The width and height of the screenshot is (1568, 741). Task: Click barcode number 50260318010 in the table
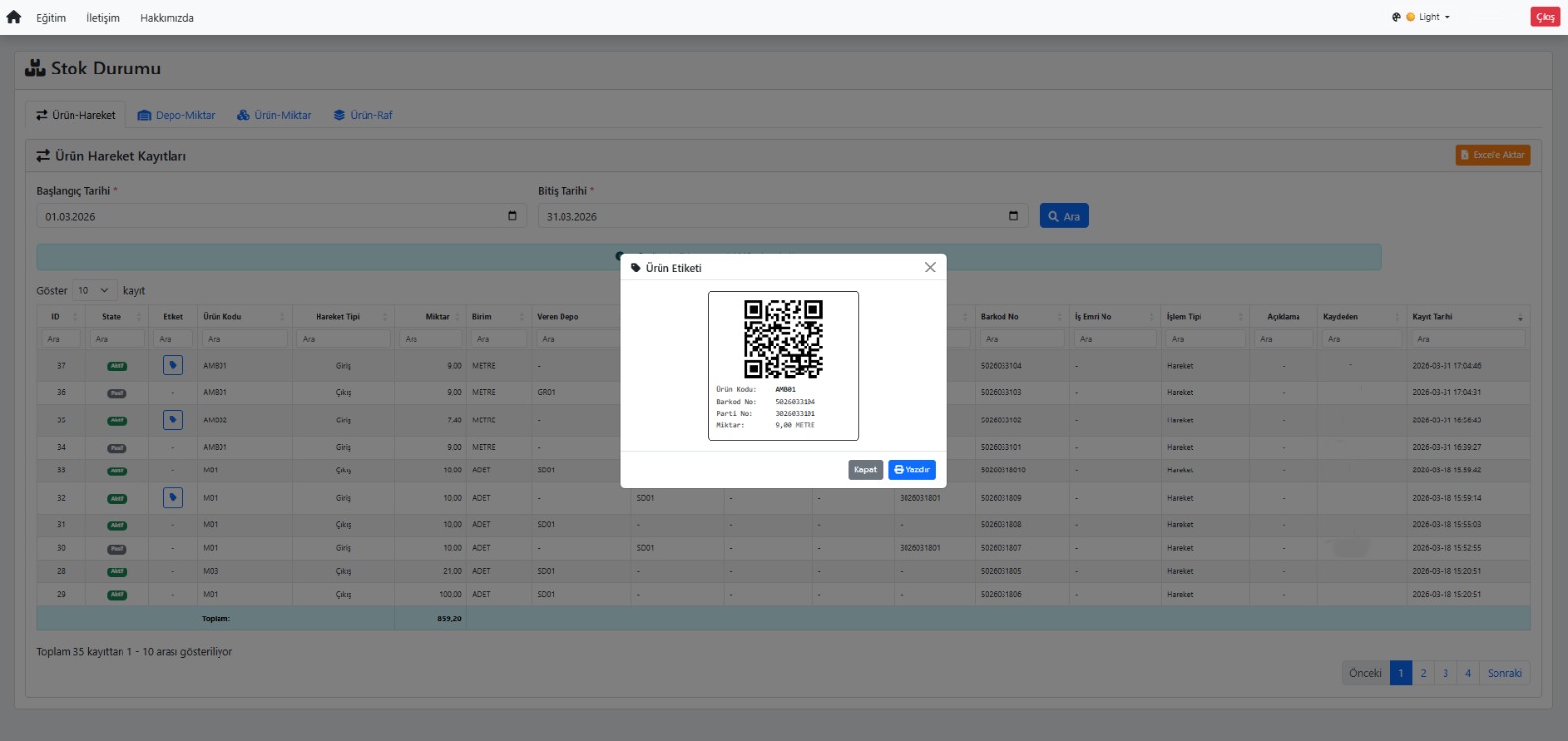pos(1004,470)
